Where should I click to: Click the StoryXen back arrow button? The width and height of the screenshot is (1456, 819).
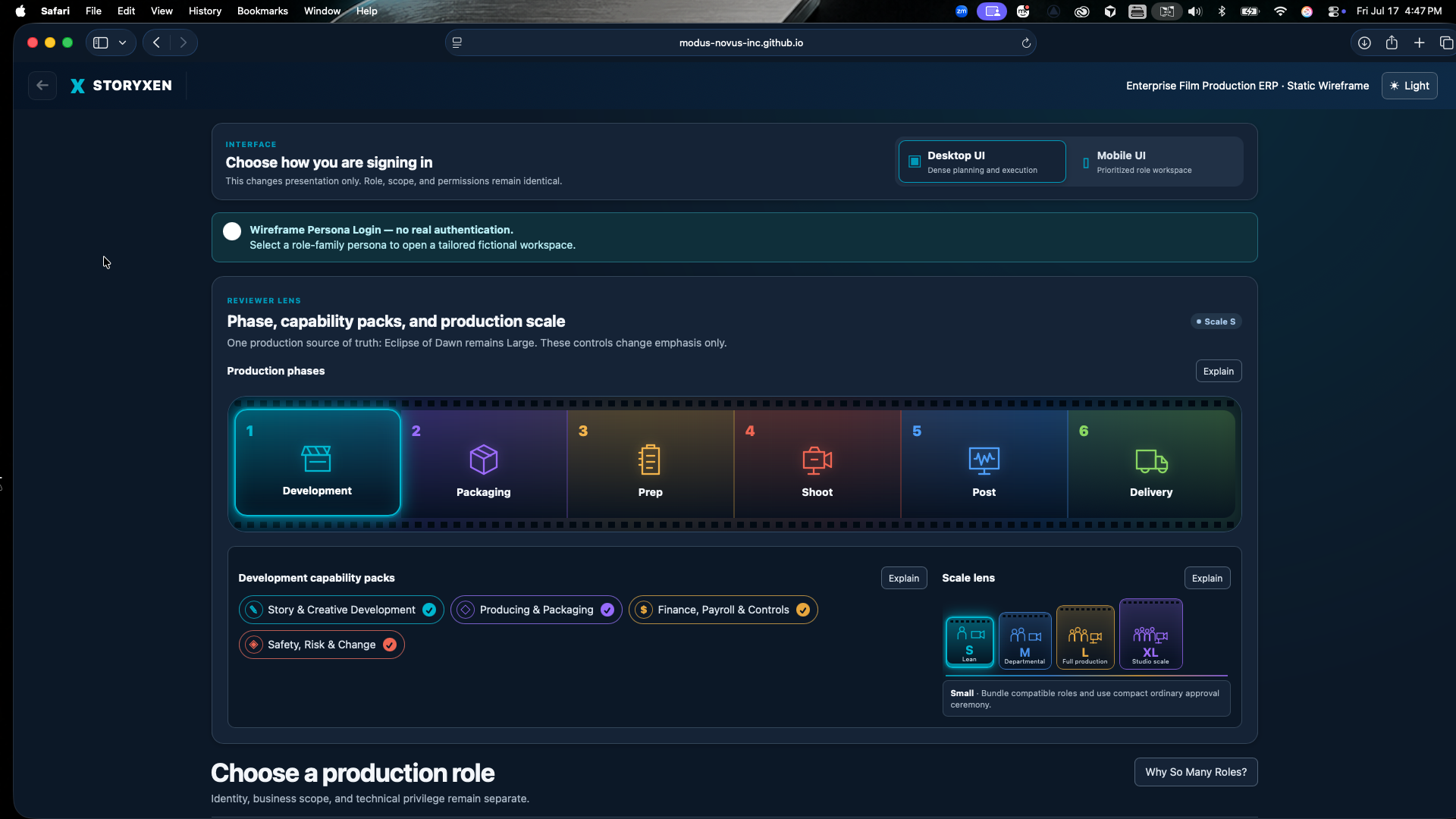coord(42,86)
